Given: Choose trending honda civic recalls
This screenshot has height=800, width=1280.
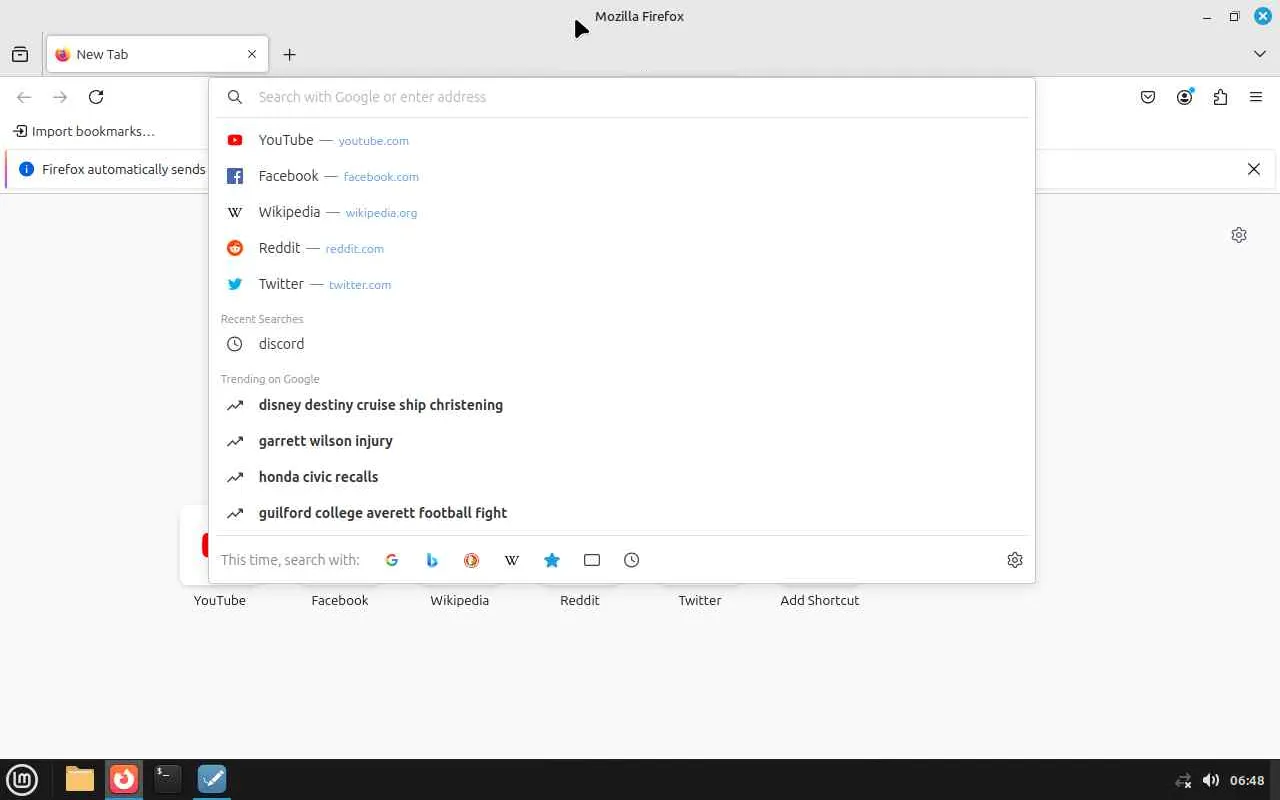Looking at the screenshot, I should 622,477.
